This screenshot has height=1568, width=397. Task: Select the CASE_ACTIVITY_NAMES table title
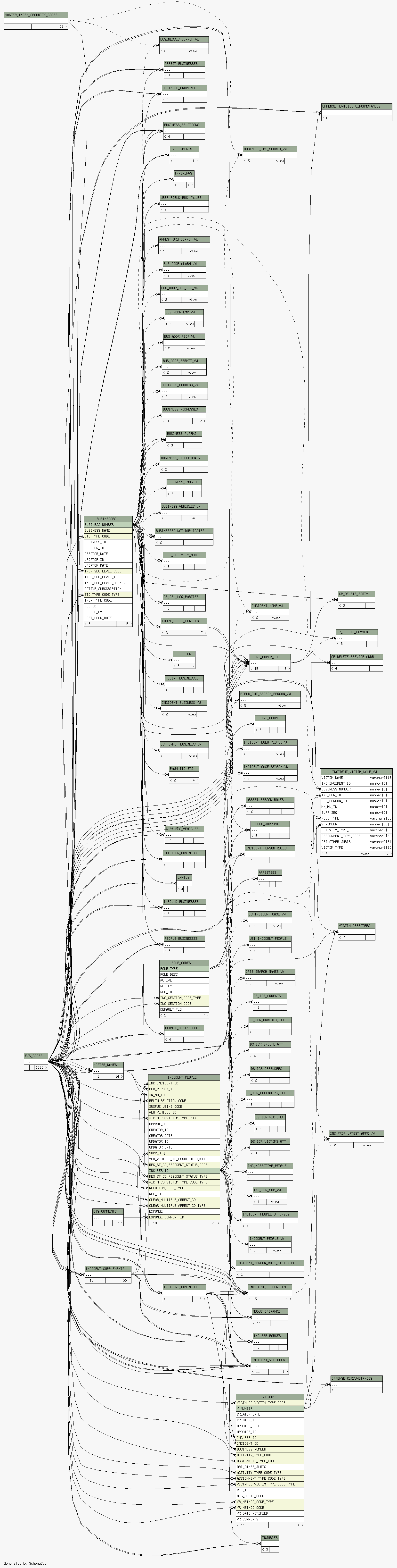click(184, 555)
